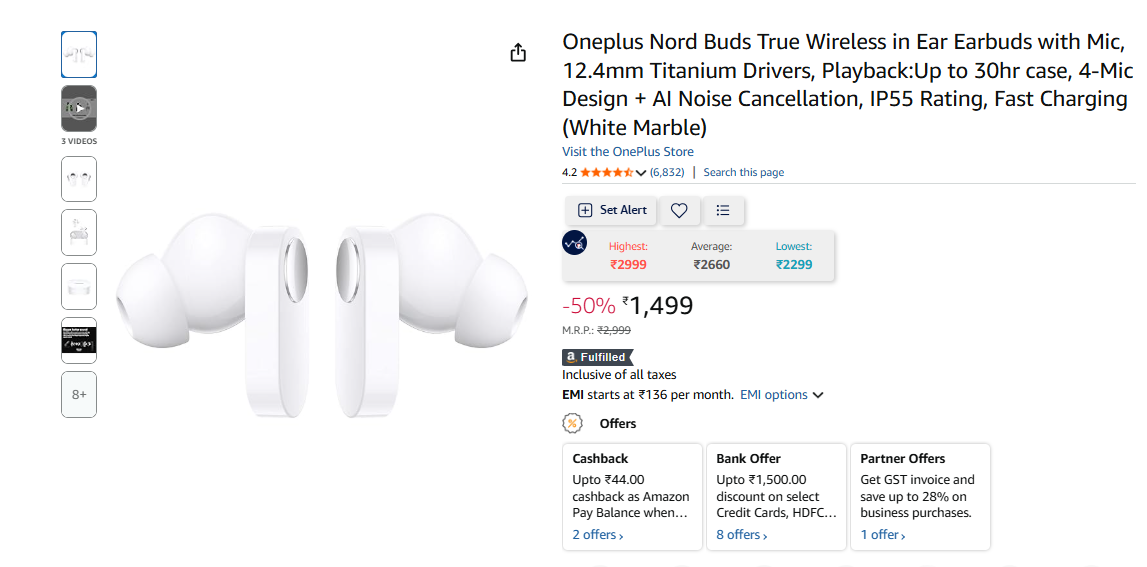Play the product video thumbnail
This screenshot has width=1147, height=567.
coord(79,108)
